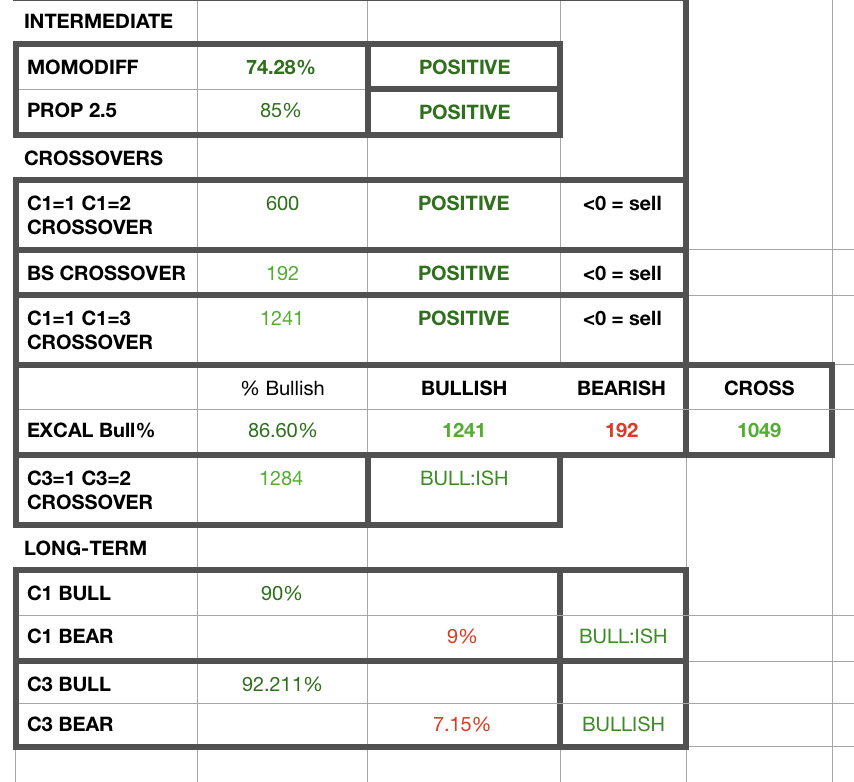Viewport: 854px width, 782px height.
Task: Select the MOMODIFF label cell
Action: coord(83,68)
